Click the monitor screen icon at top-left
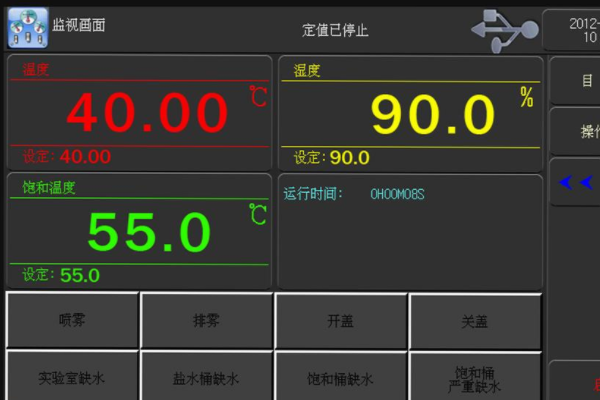600x400 pixels. pyautogui.click(x=27, y=29)
